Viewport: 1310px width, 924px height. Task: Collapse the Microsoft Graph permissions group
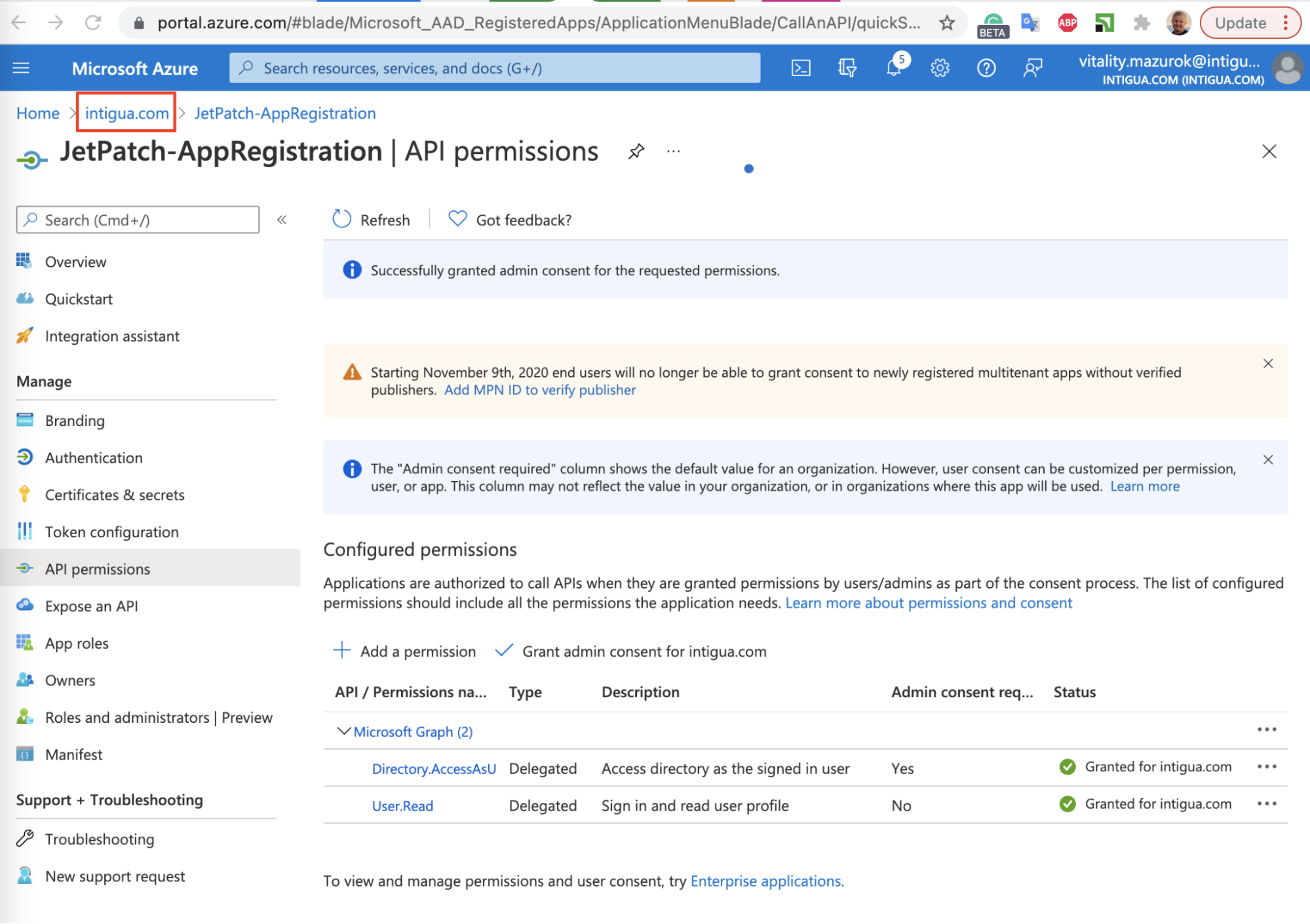(x=343, y=731)
